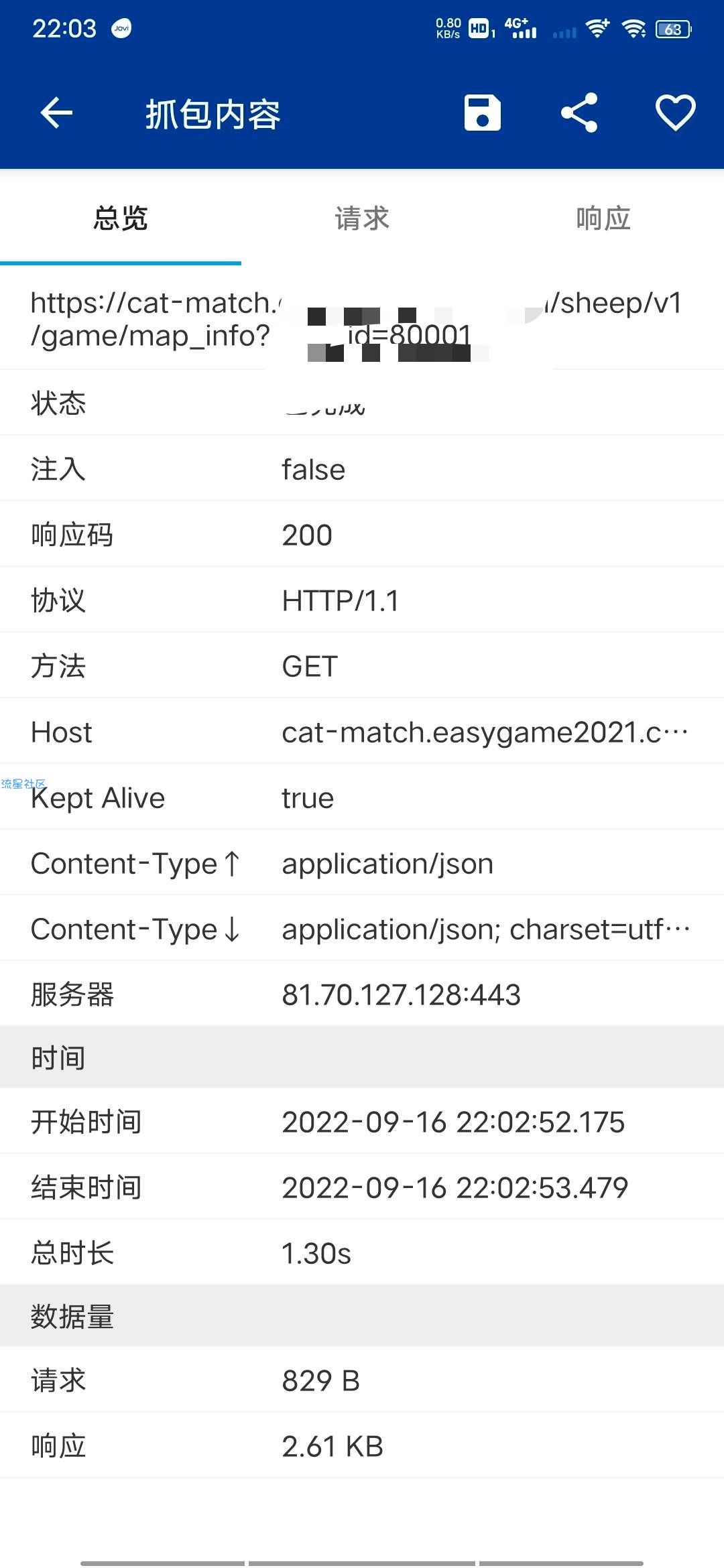Favorite this capture with heart icon
Viewport: 724px width, 1568px height.
675,113
